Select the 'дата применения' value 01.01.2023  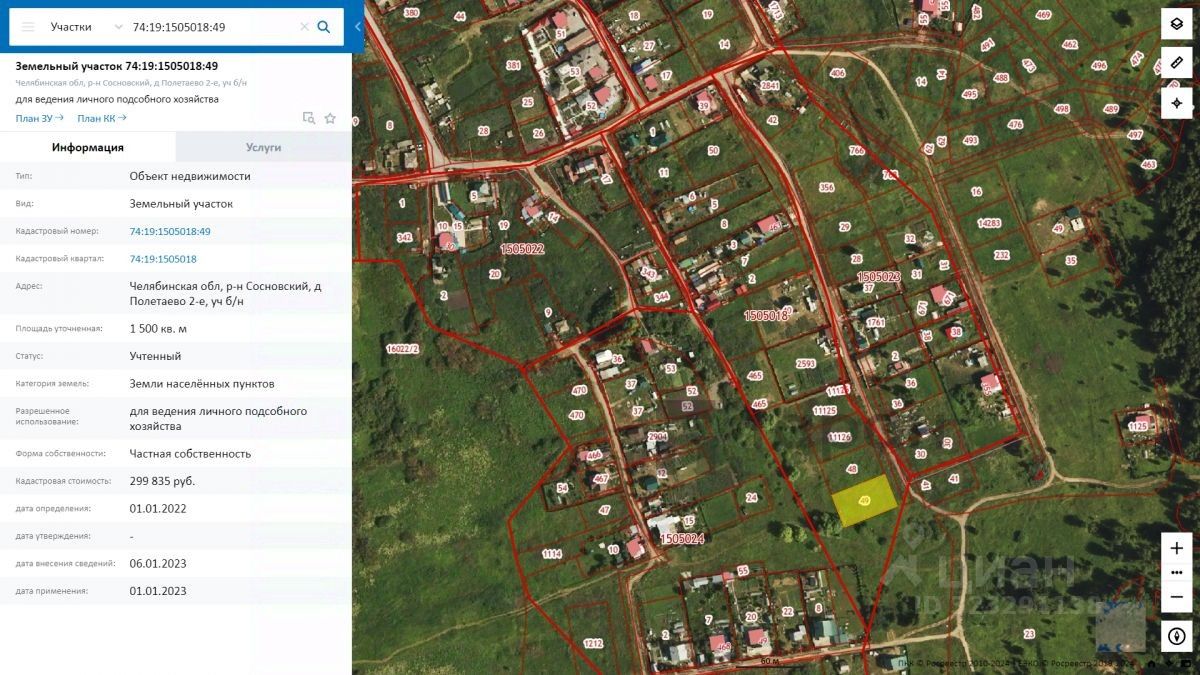(x=158, y=591)
